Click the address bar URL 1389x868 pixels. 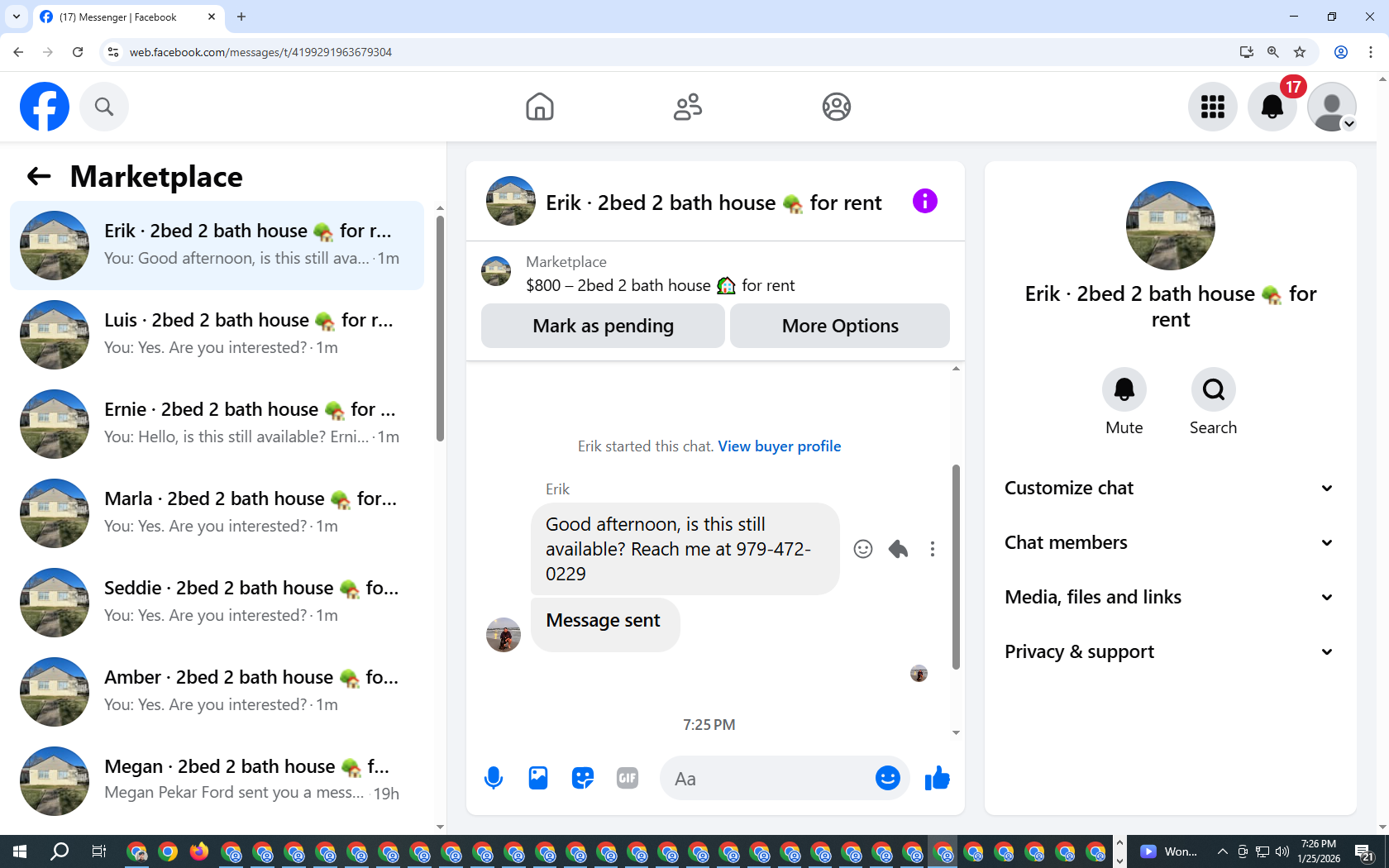[x=260, y=52]
